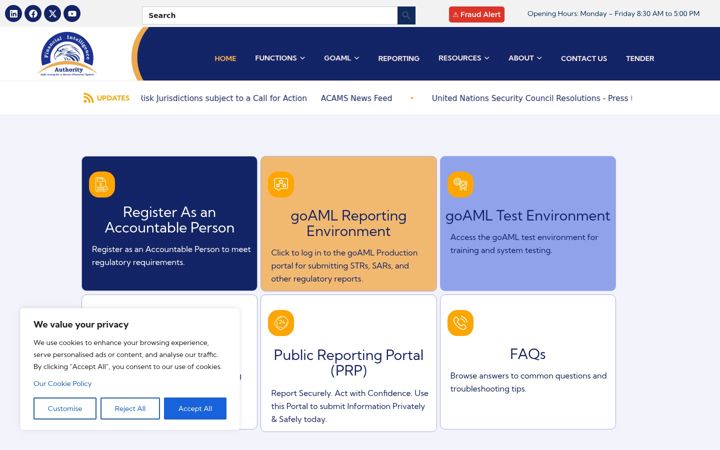Click "Access the goAML test environment" description
The height and width of the screenshot is (450, 720).
[524, 244]
